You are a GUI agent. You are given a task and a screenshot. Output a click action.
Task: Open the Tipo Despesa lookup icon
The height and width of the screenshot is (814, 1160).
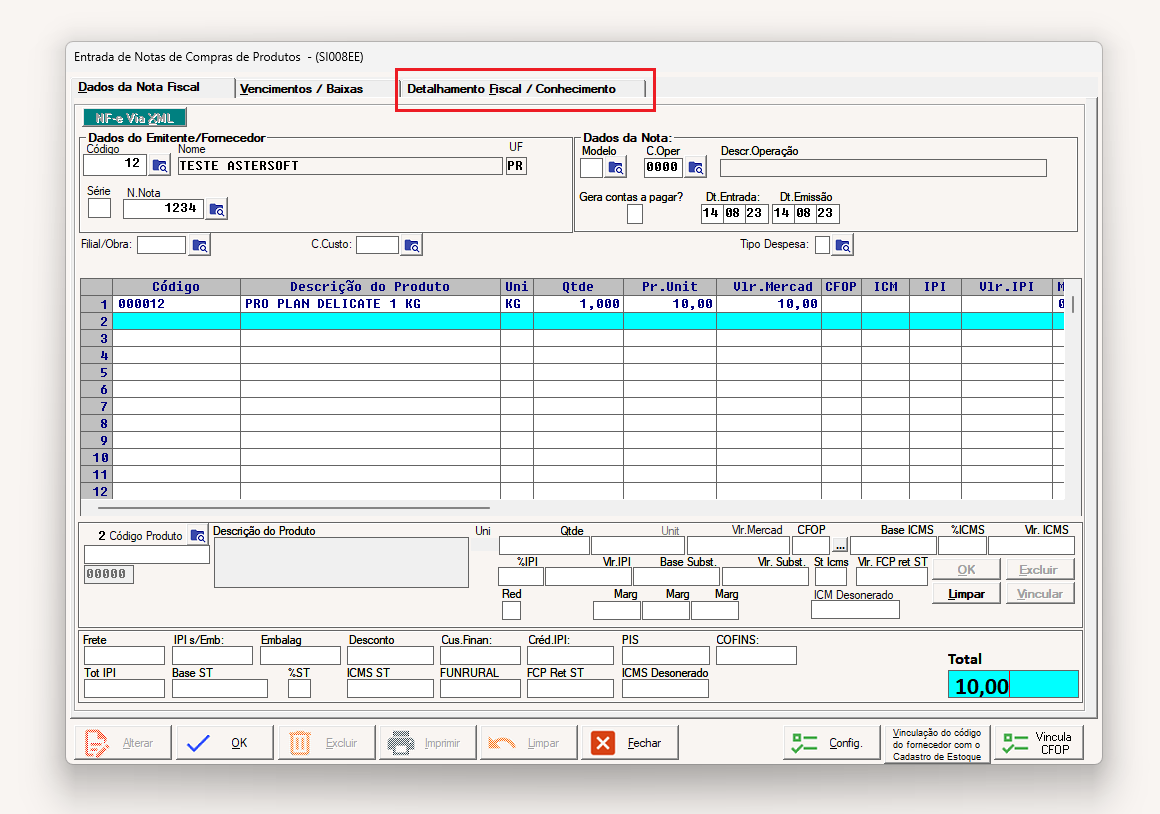(x=843, y=245)
